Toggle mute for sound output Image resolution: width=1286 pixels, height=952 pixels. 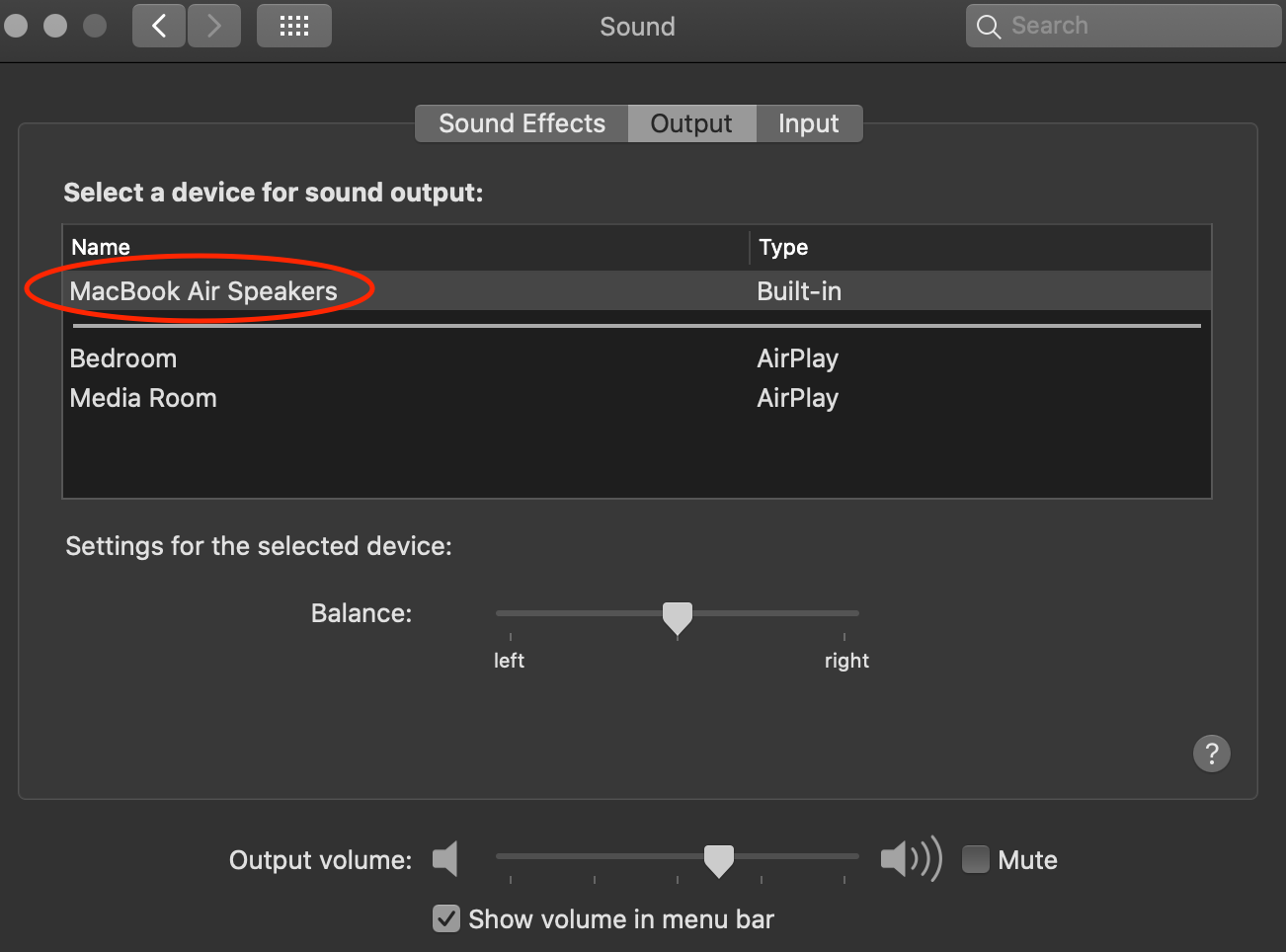tap(975, 859)
